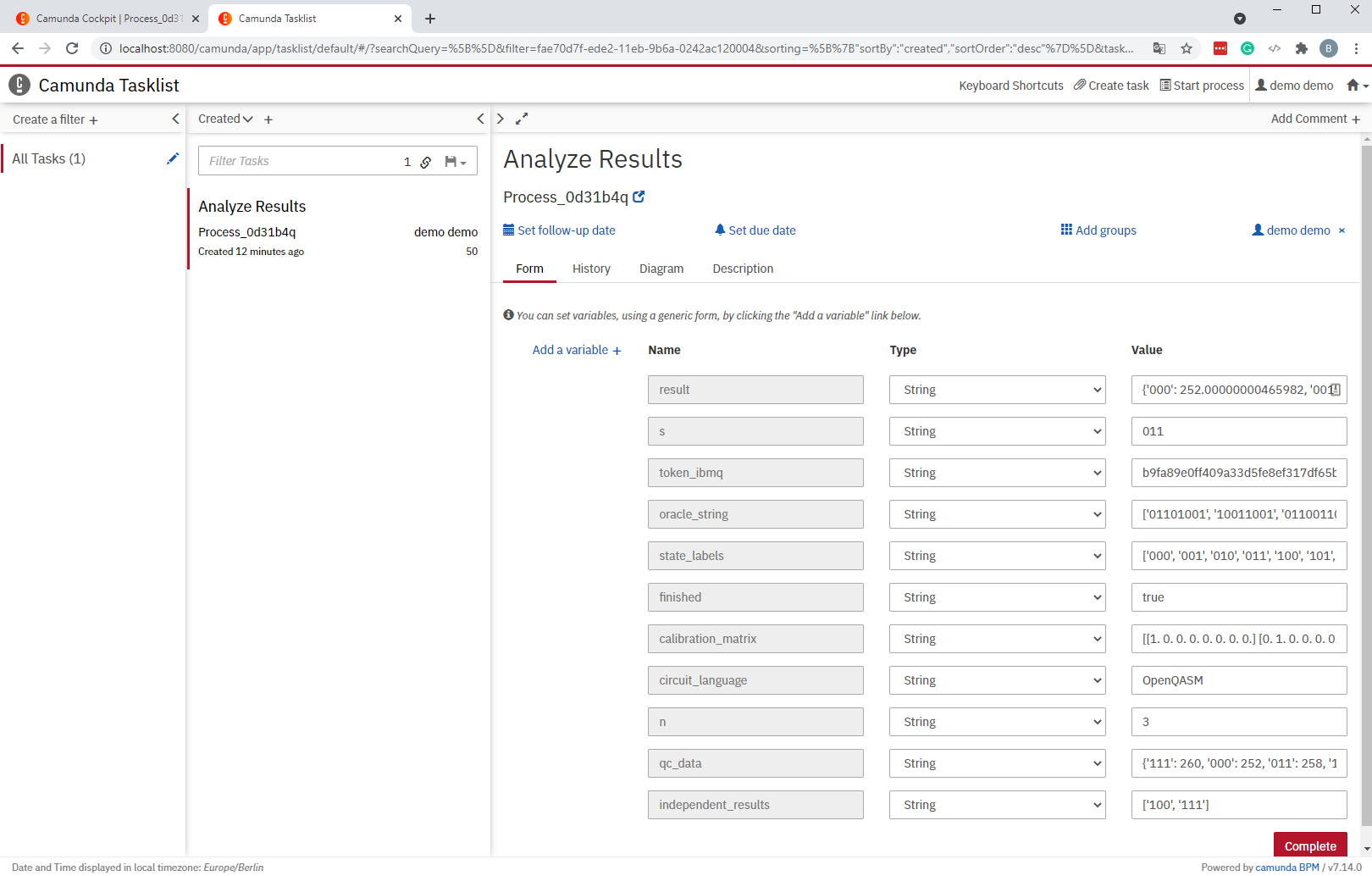The width and height of the screenshot is (1372, 876).
Task: Open the home navigation dropdown icon
Action: point(1358,86)
